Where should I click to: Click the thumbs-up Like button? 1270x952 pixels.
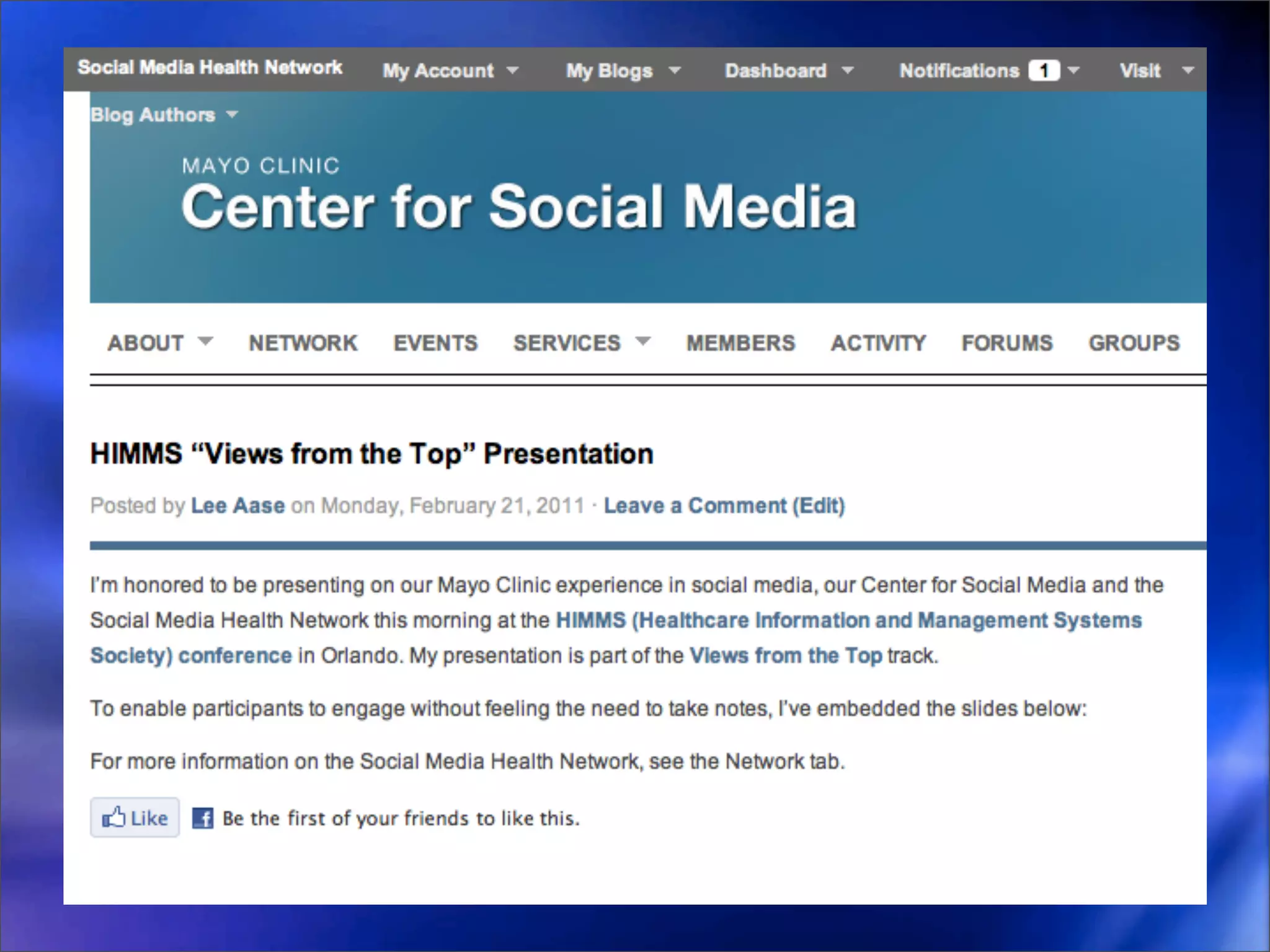pyautogui.click(x=135, y=818)
